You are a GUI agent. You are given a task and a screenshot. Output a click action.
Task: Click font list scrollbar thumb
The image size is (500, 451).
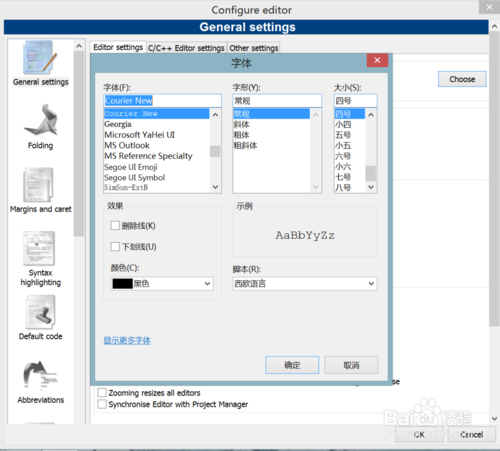click(x=215, y=151)
